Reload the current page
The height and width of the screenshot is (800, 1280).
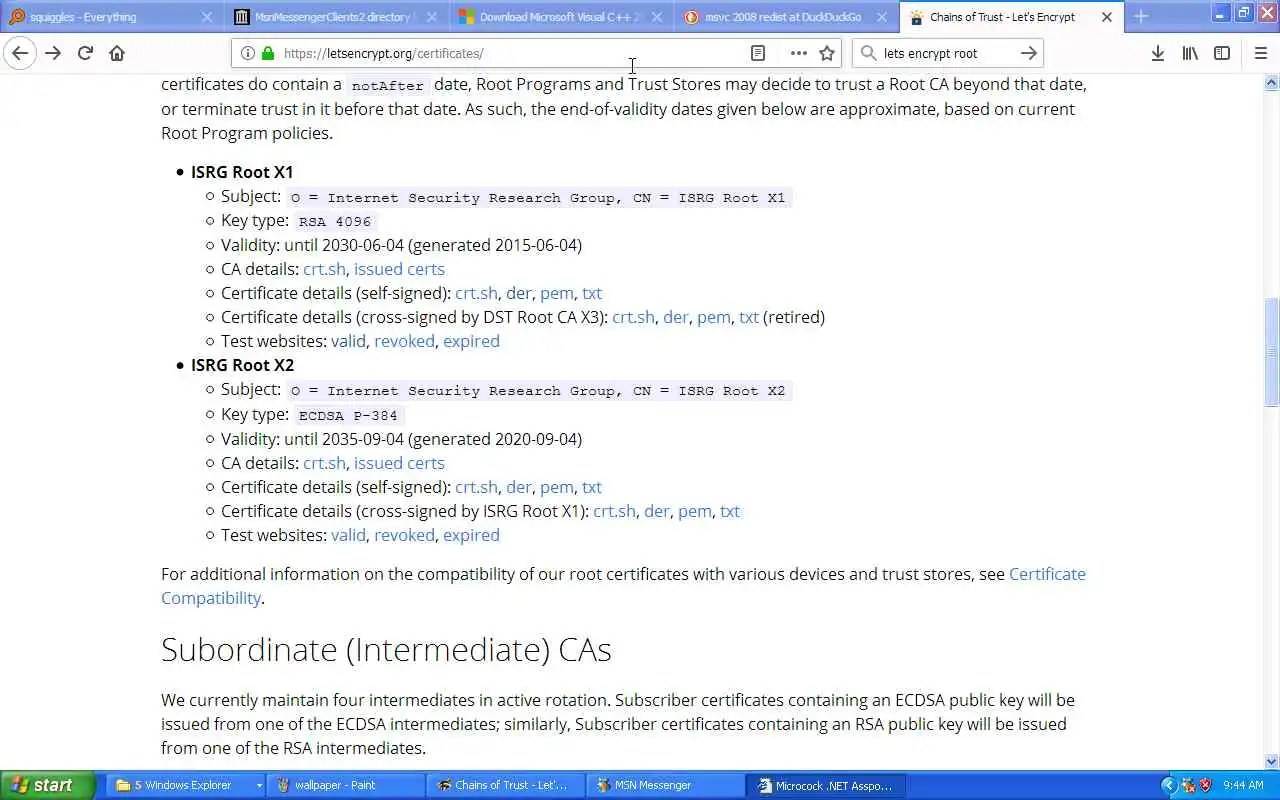coord(85,53)
